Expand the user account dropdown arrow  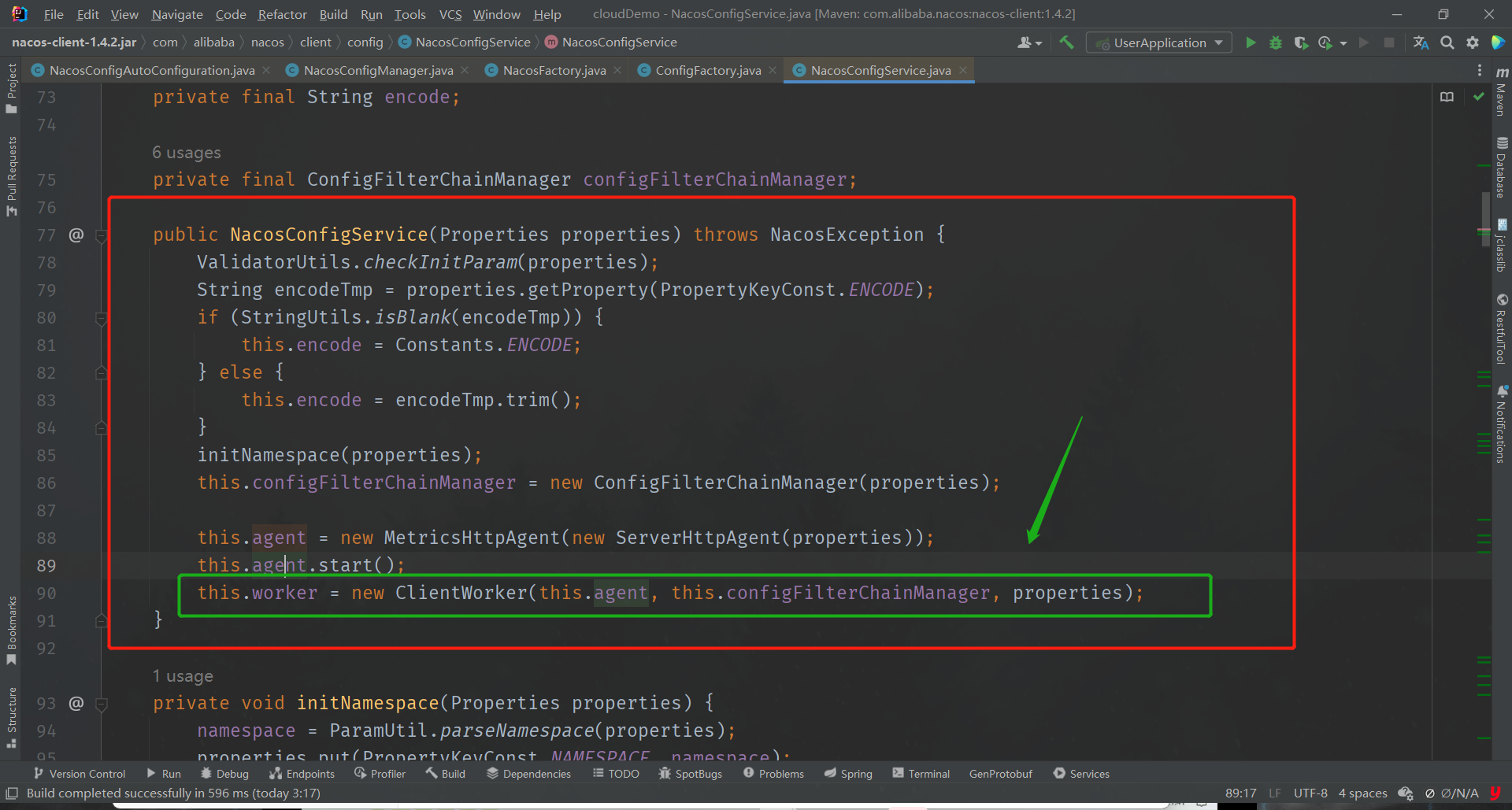1039,43
